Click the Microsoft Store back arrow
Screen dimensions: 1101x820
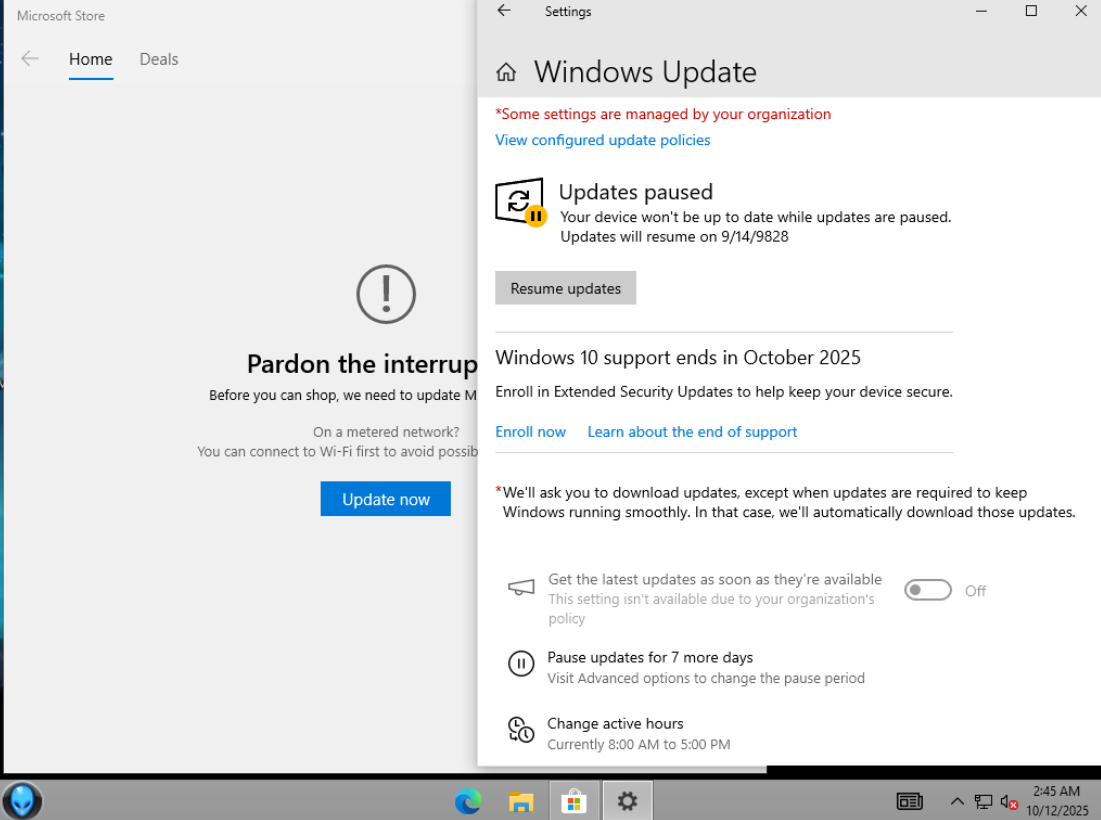point(29,58)
